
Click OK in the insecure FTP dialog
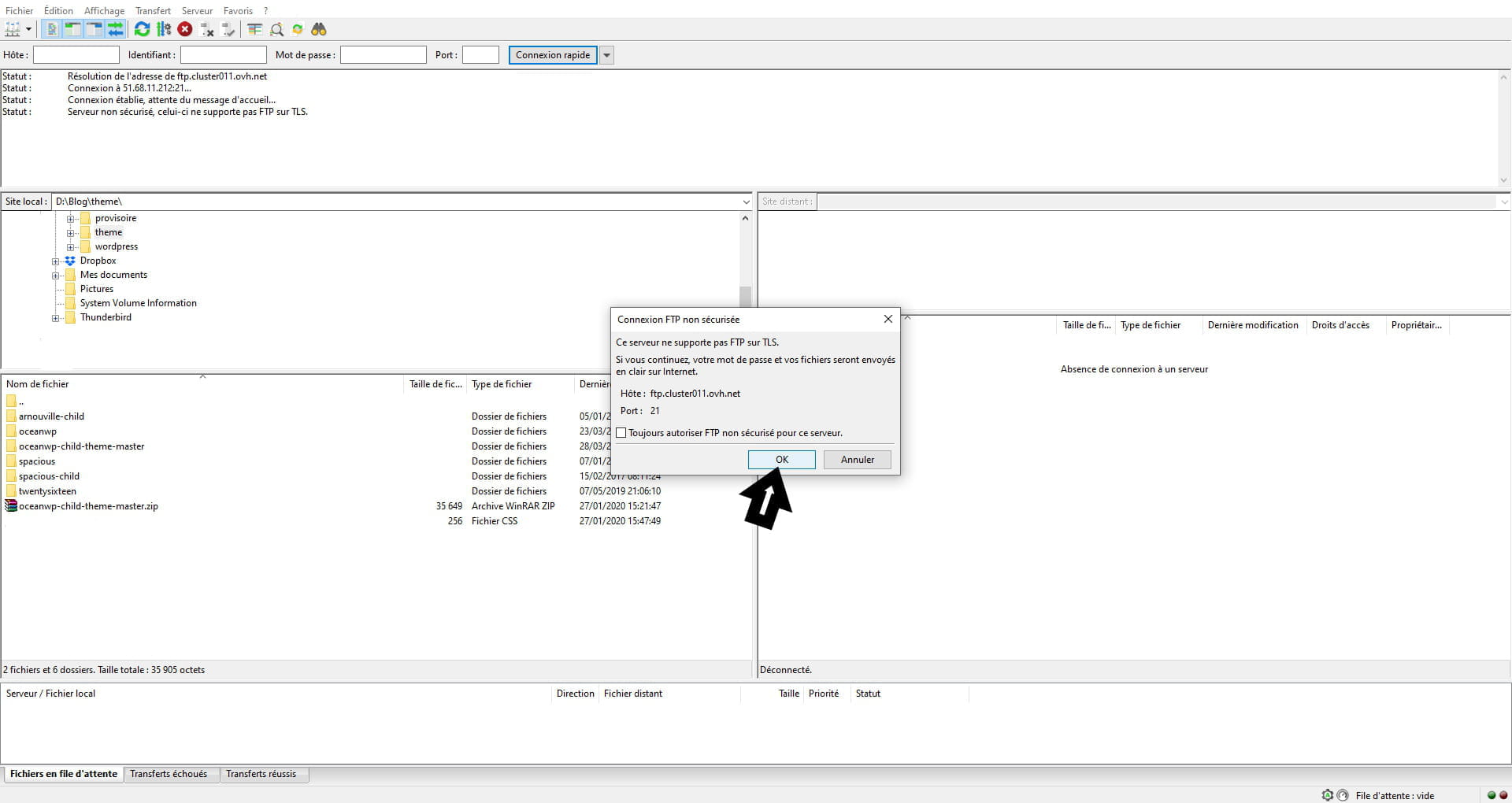(781, 460)
